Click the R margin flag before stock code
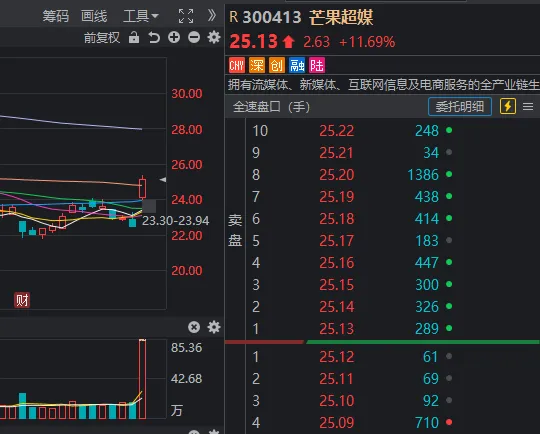Screen dimensions: 540x434 coord(234,17)
